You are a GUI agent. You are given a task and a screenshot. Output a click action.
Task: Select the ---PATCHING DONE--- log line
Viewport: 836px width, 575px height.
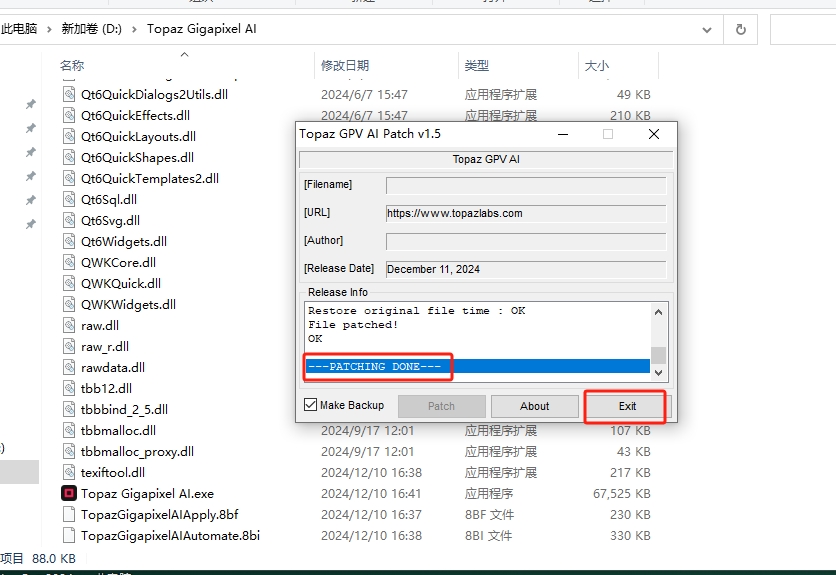click(x=478, y=366)
